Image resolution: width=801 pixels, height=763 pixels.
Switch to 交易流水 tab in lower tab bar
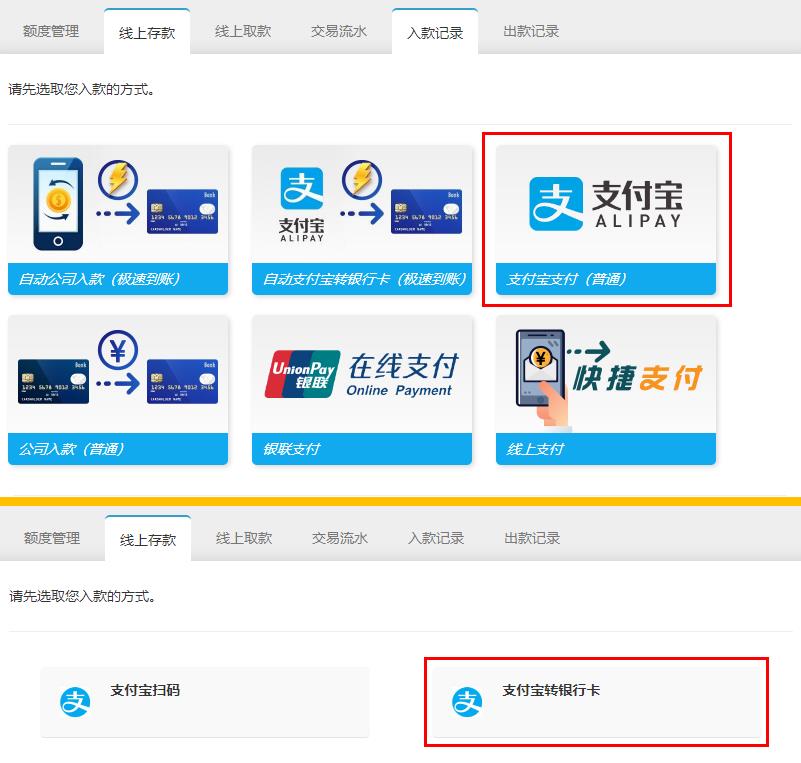(x=340, y=538)
